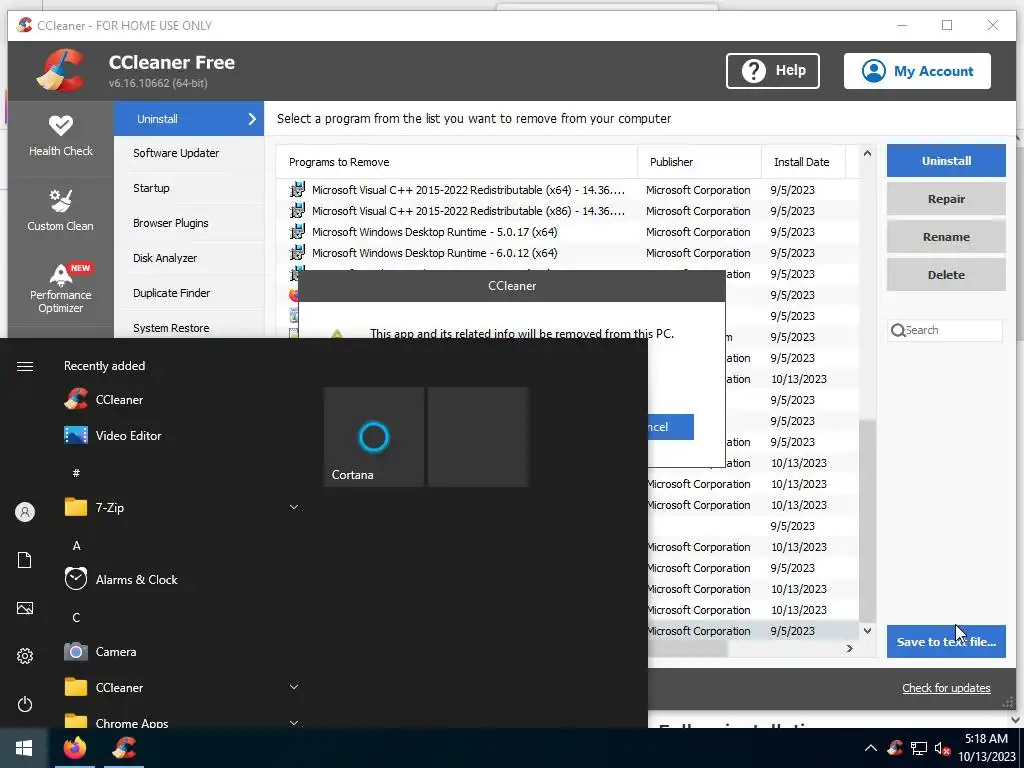The image size is (1024, 768).
Task: Open Documents icon in Start menu rail
Action: (x=25, y=560)
